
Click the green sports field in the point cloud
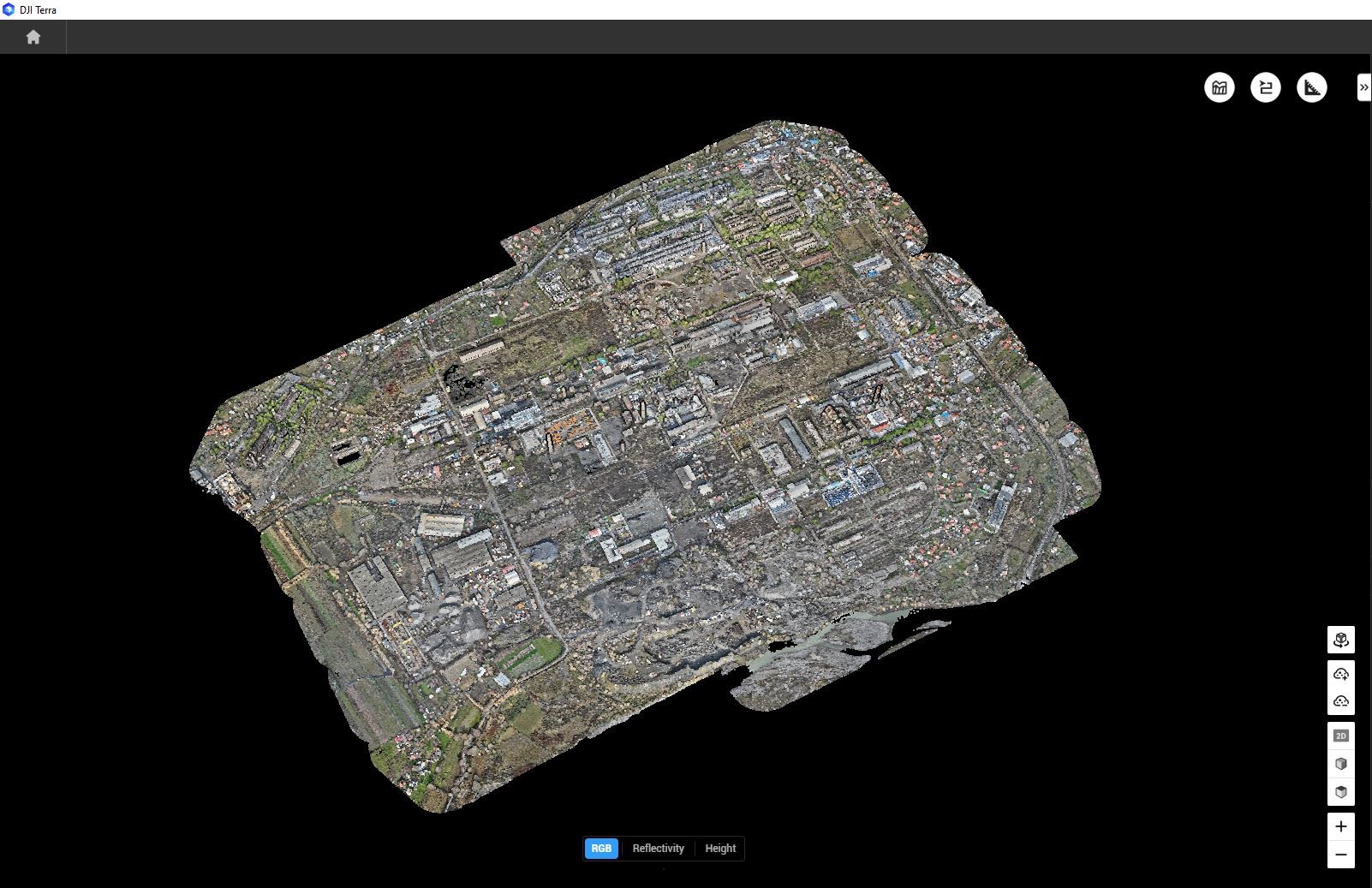pos(531,655)
